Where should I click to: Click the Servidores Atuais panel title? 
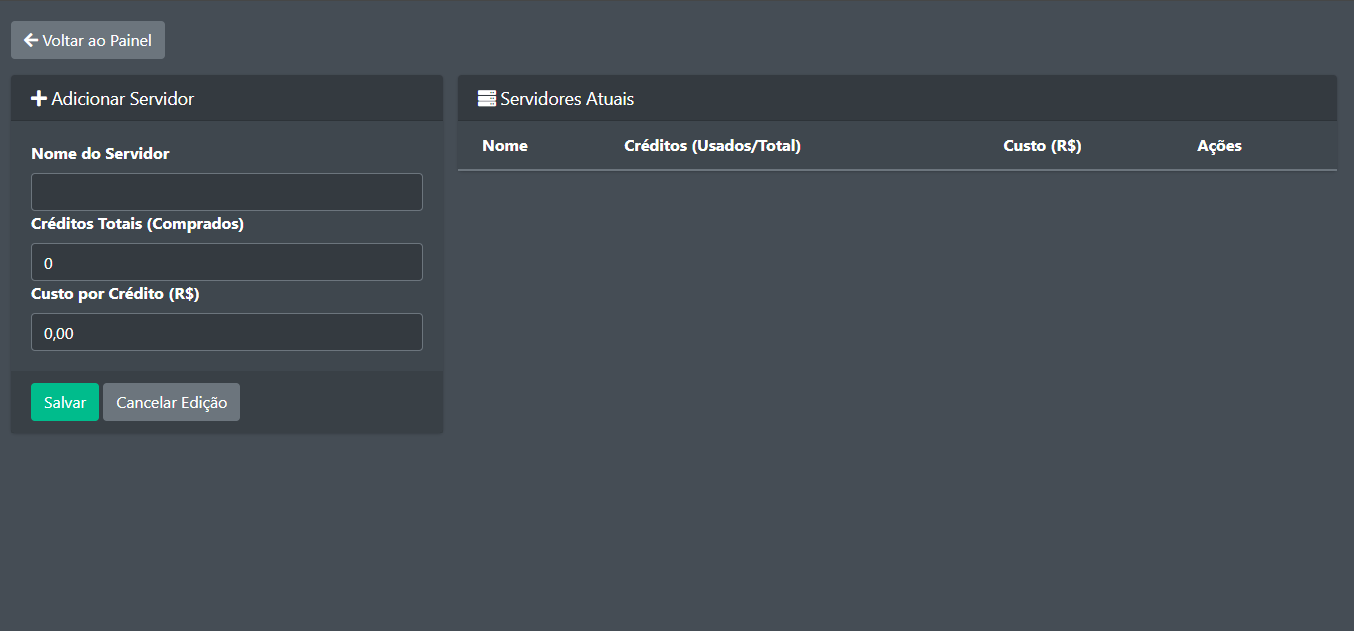(x=567, y=99)
